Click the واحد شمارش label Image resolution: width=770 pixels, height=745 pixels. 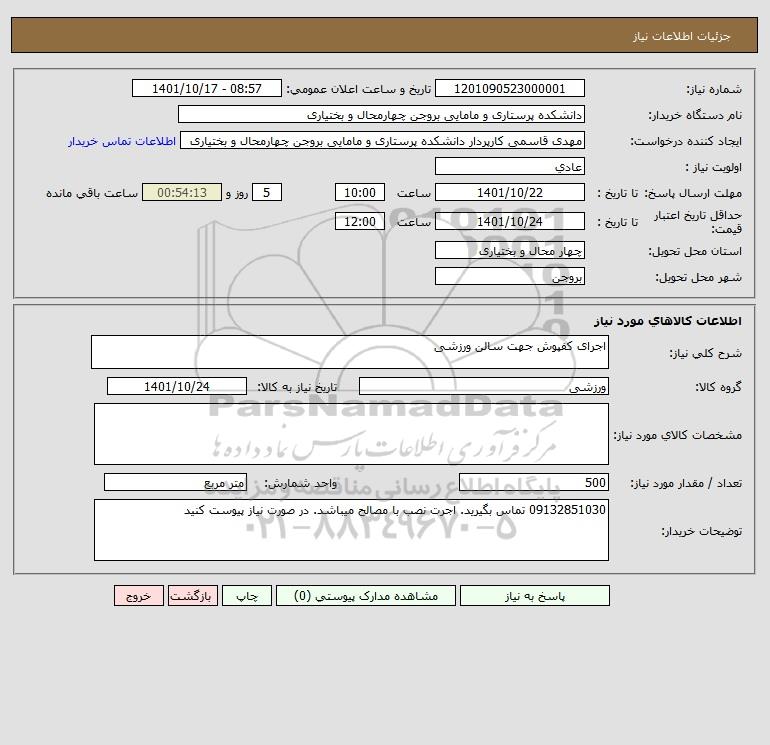tap(301, 484)
